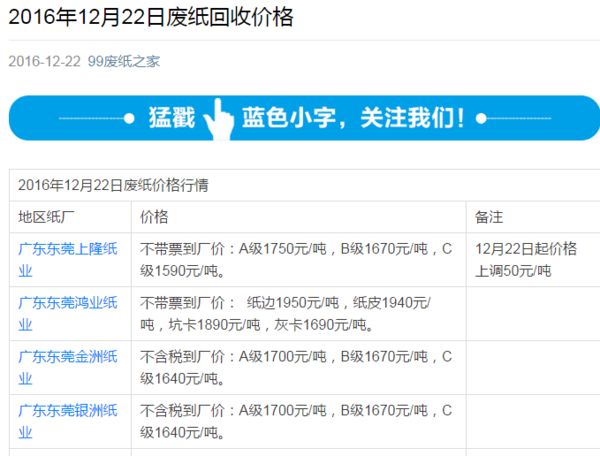Image resolution: width=600 pixels, height=456 pixels.
Task: Click the 银洲纸业 price cell with C级1640元/吨
Action: [298, 422]
